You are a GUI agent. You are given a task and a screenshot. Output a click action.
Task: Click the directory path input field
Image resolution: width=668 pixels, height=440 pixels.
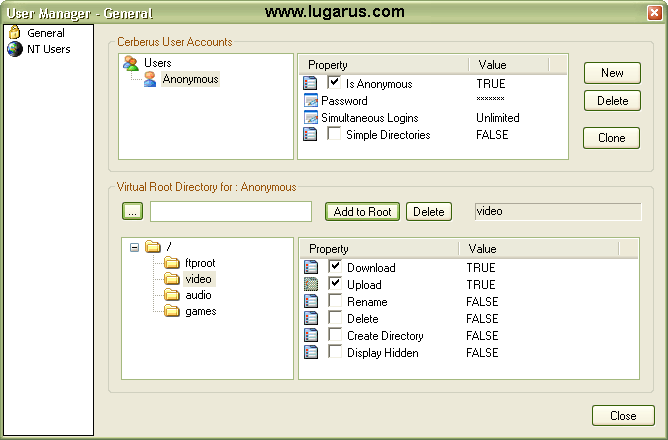tap(231, 212)
